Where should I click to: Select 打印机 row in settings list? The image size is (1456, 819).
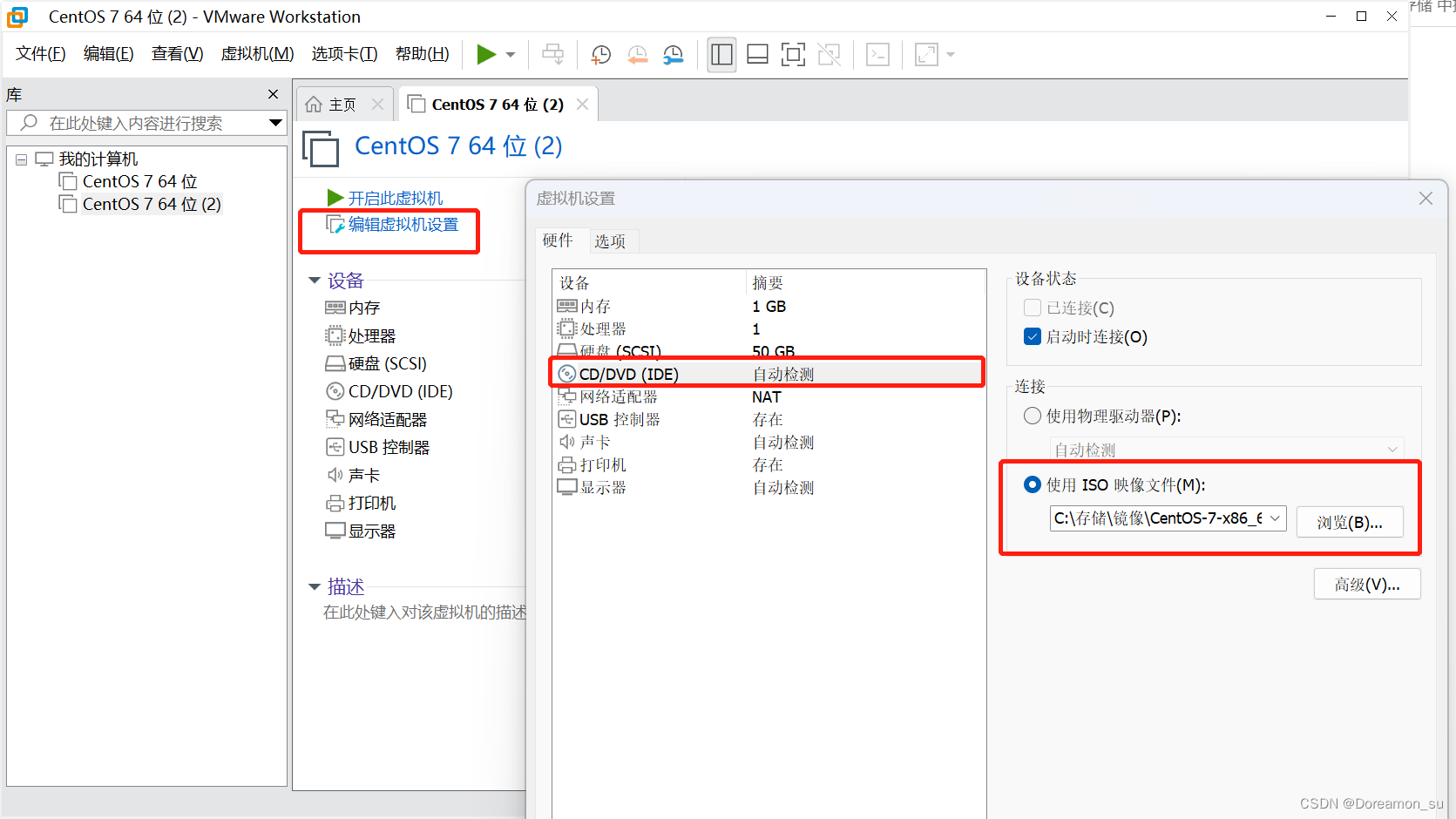pos(769,465)
